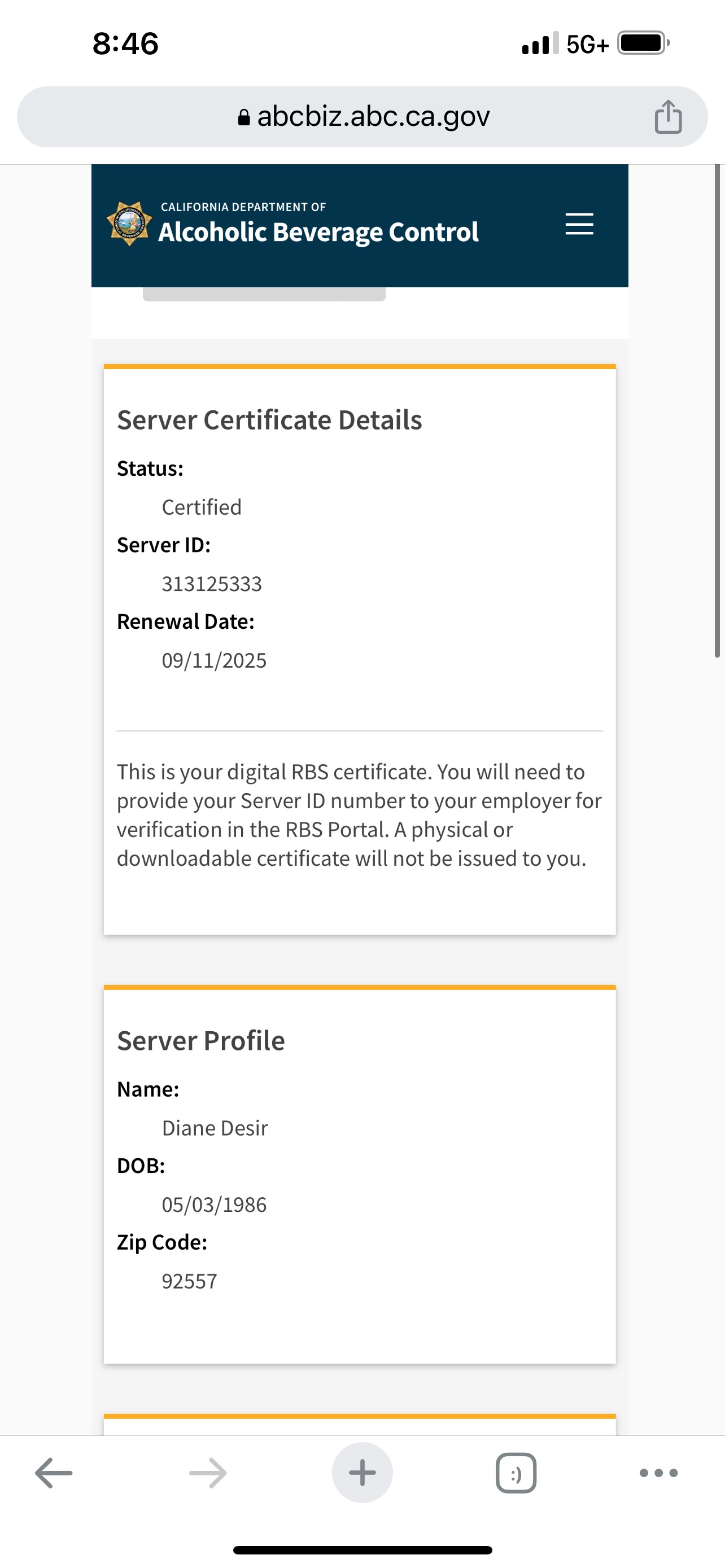Open the three-dot browser menu

(x=658, y=1473)
